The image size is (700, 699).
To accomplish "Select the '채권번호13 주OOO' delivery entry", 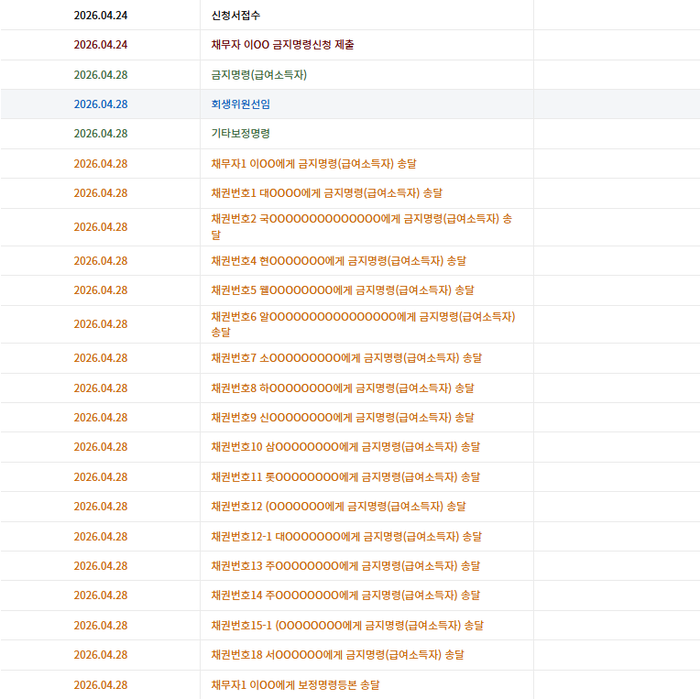I will 346,566.
